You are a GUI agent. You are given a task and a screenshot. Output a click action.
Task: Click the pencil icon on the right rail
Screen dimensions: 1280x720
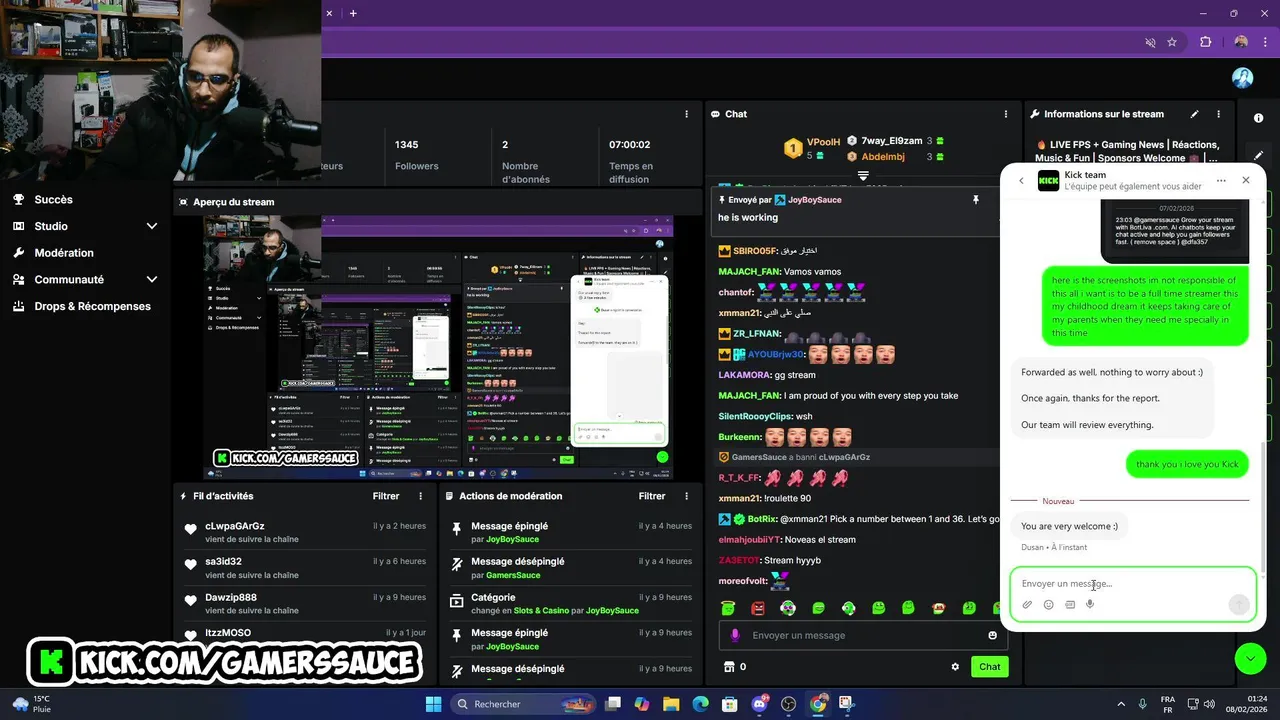(1258, 155)
